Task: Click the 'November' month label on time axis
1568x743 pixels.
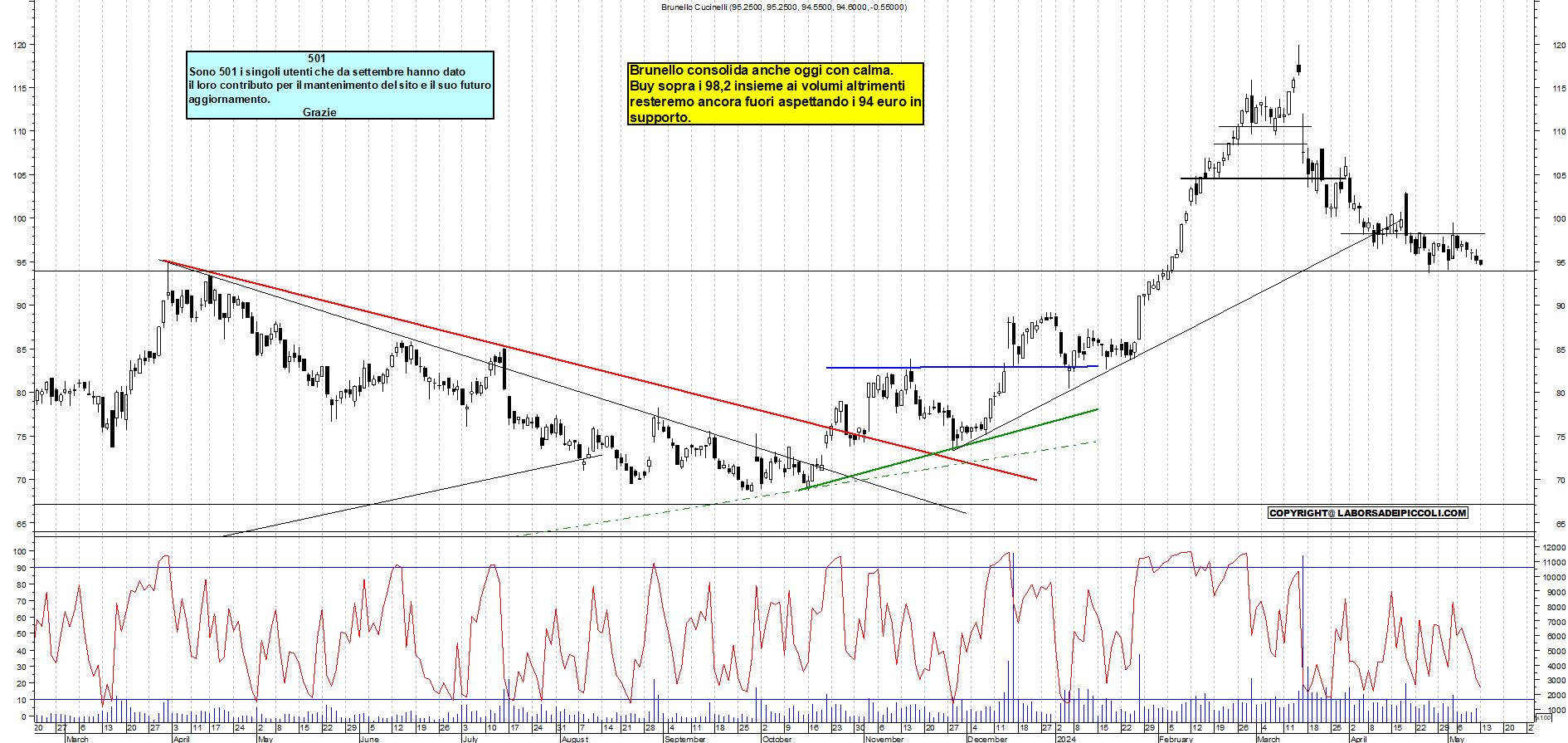Action: point(884,739)
